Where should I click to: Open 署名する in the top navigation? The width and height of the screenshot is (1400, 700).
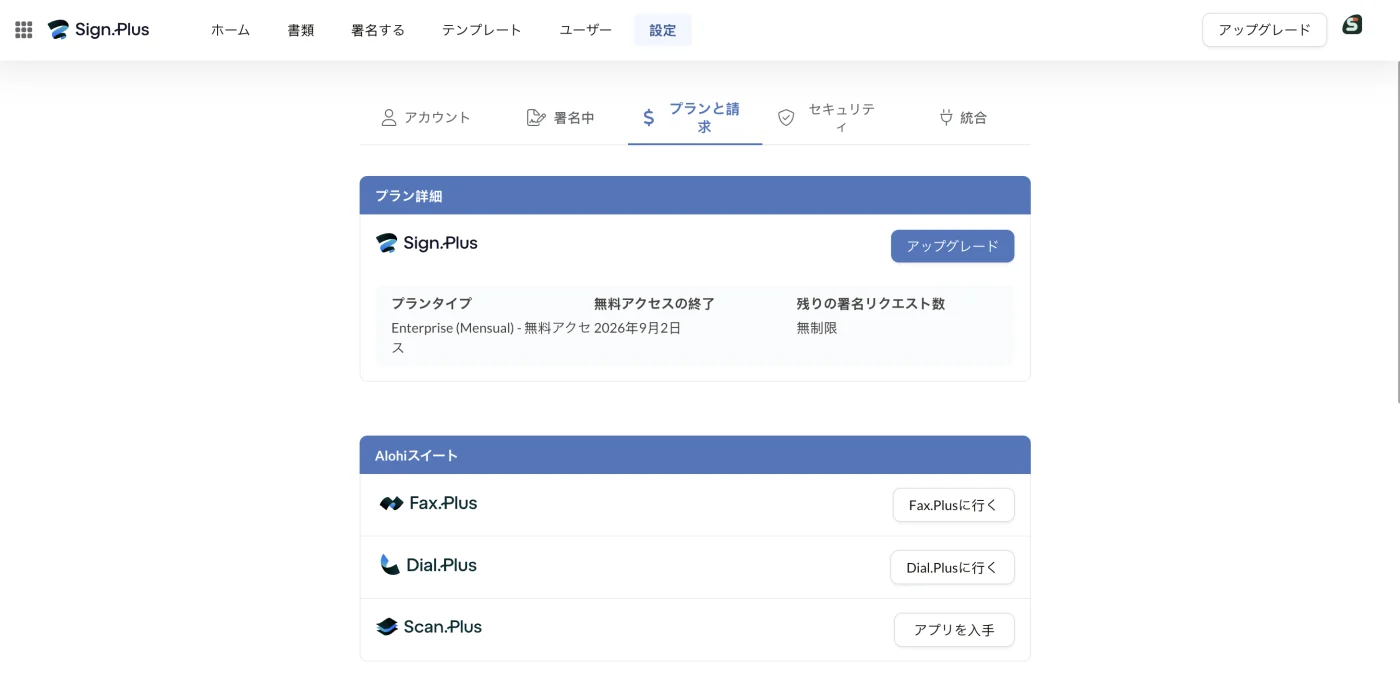click(378, 30)
